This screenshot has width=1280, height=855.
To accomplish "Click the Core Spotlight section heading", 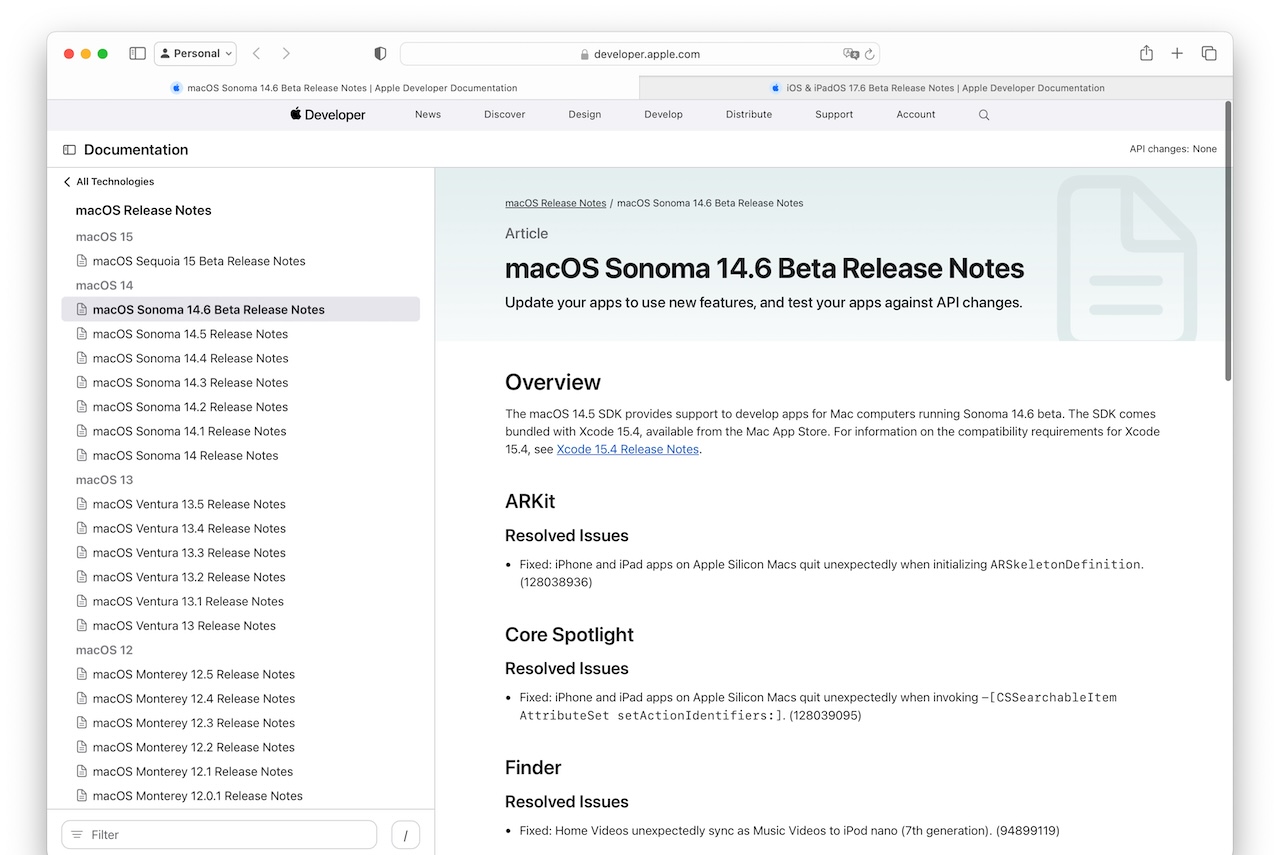I will (x=569, y=635).
